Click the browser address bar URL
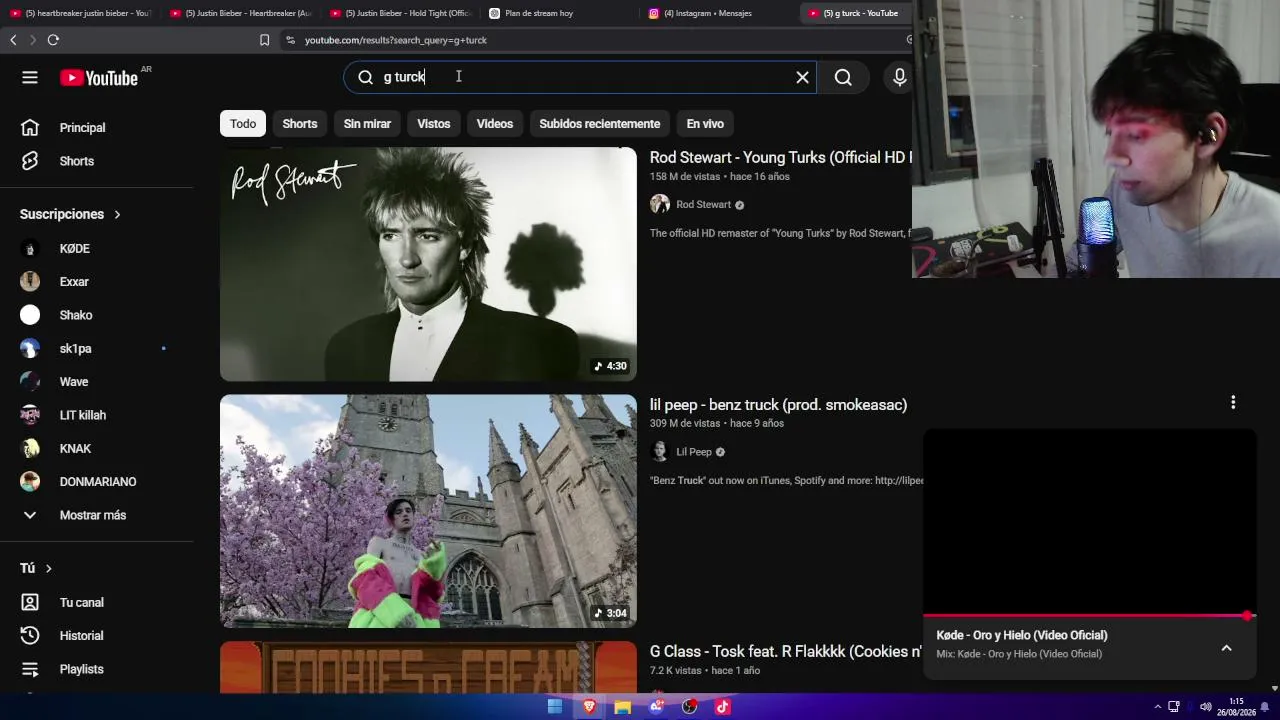The image size is (1280, 720). (396, 40)
